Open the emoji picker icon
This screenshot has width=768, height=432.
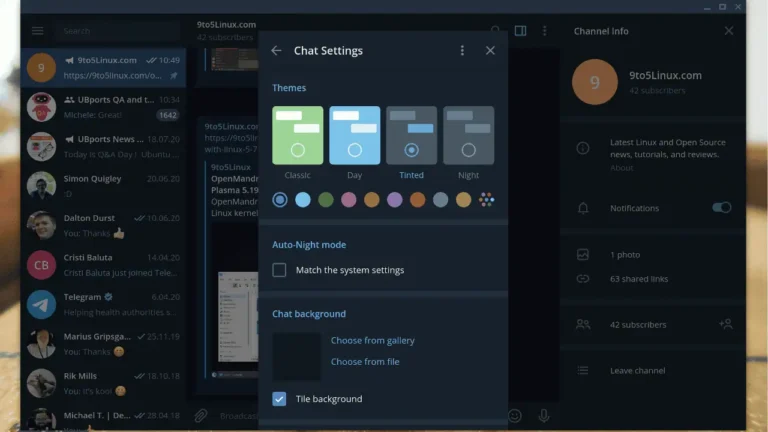click(515, 415)
